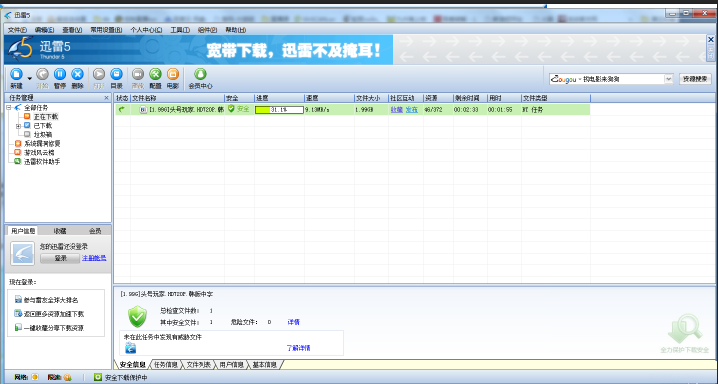Click the 详情 link in security info
This screenshot has height=384, width=718.
(294, 322)
